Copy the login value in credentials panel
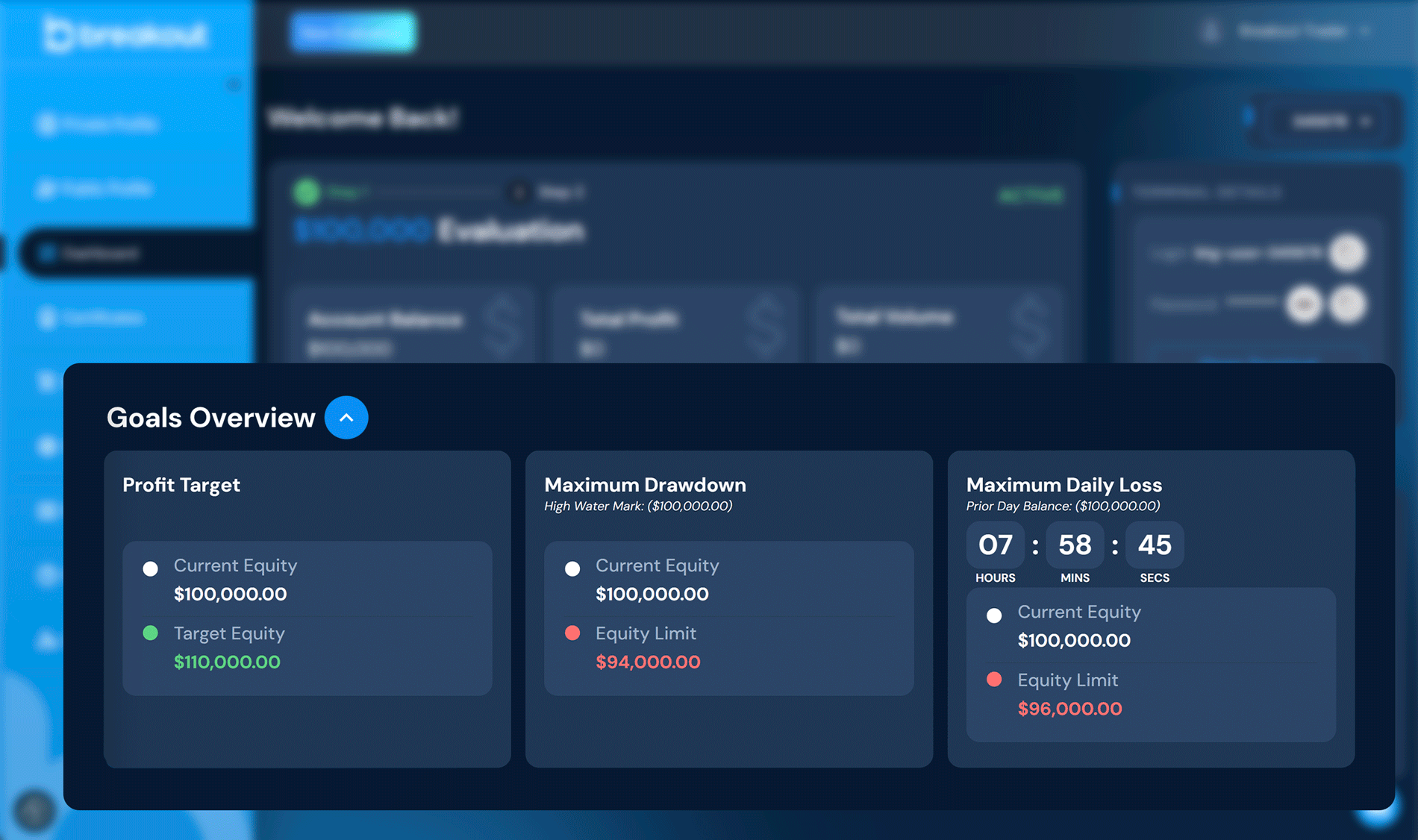Image resolution: width=1418 pixels, height=840 pixels. (1348, 253)
